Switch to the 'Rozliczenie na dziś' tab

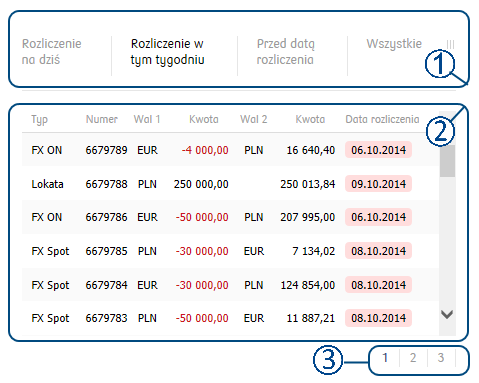tap(52, 52)
